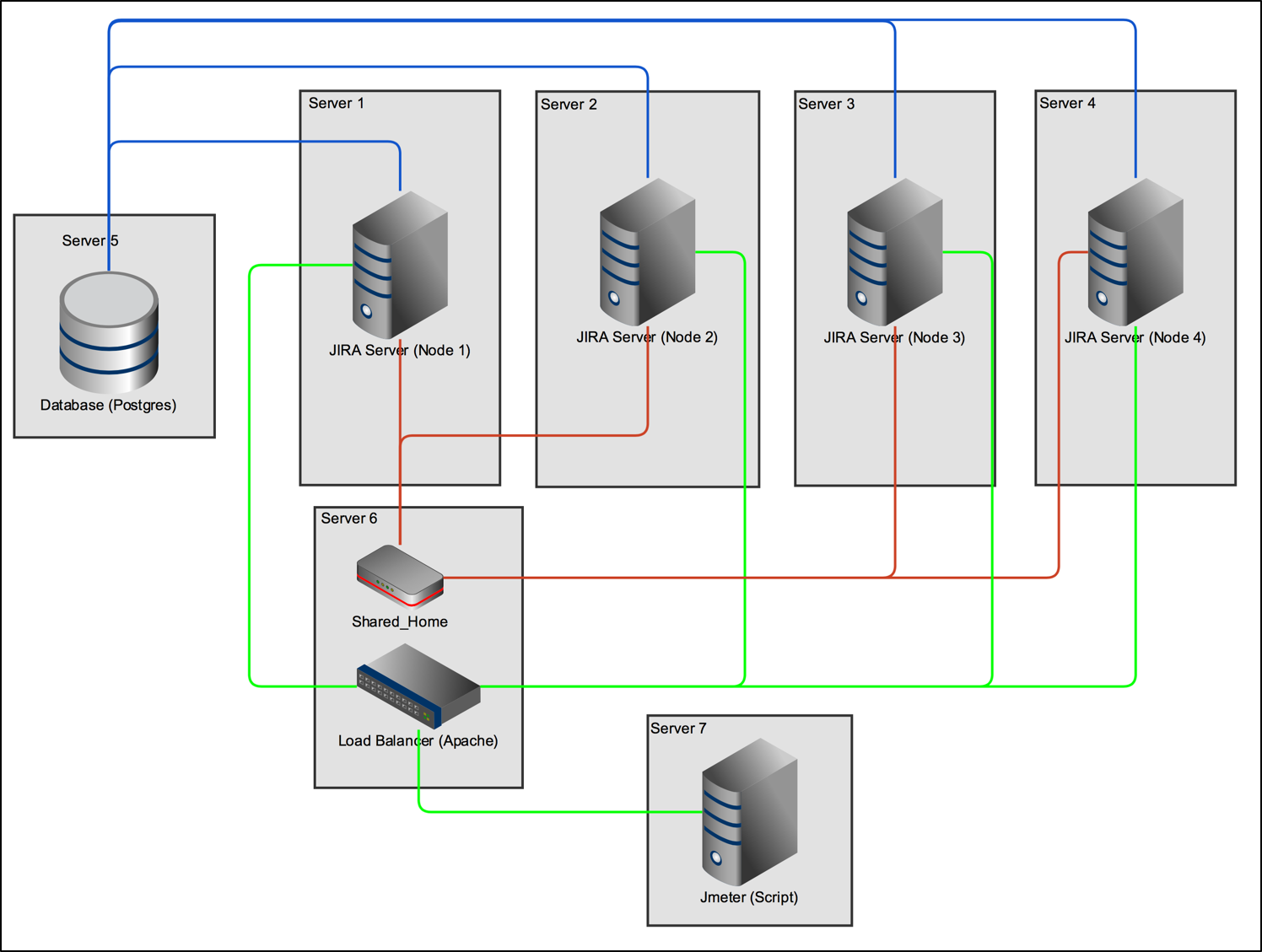
Task: Select the 'Jmeter (Script)' caption
Action: (x=749, y=897)
